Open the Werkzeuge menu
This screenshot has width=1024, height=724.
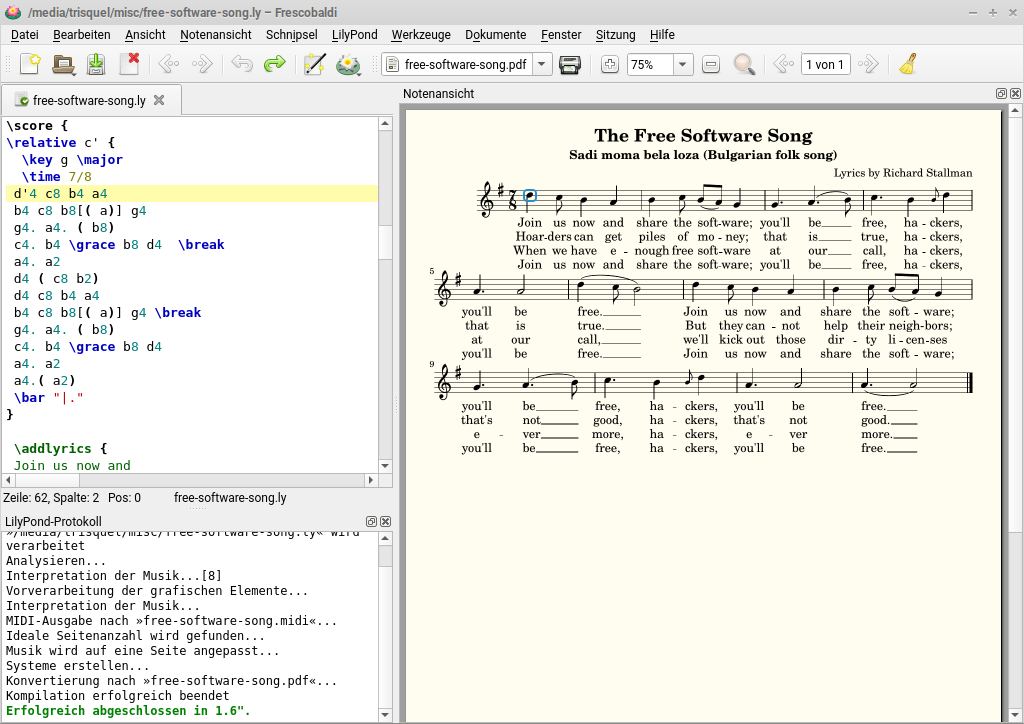[421, 35]
